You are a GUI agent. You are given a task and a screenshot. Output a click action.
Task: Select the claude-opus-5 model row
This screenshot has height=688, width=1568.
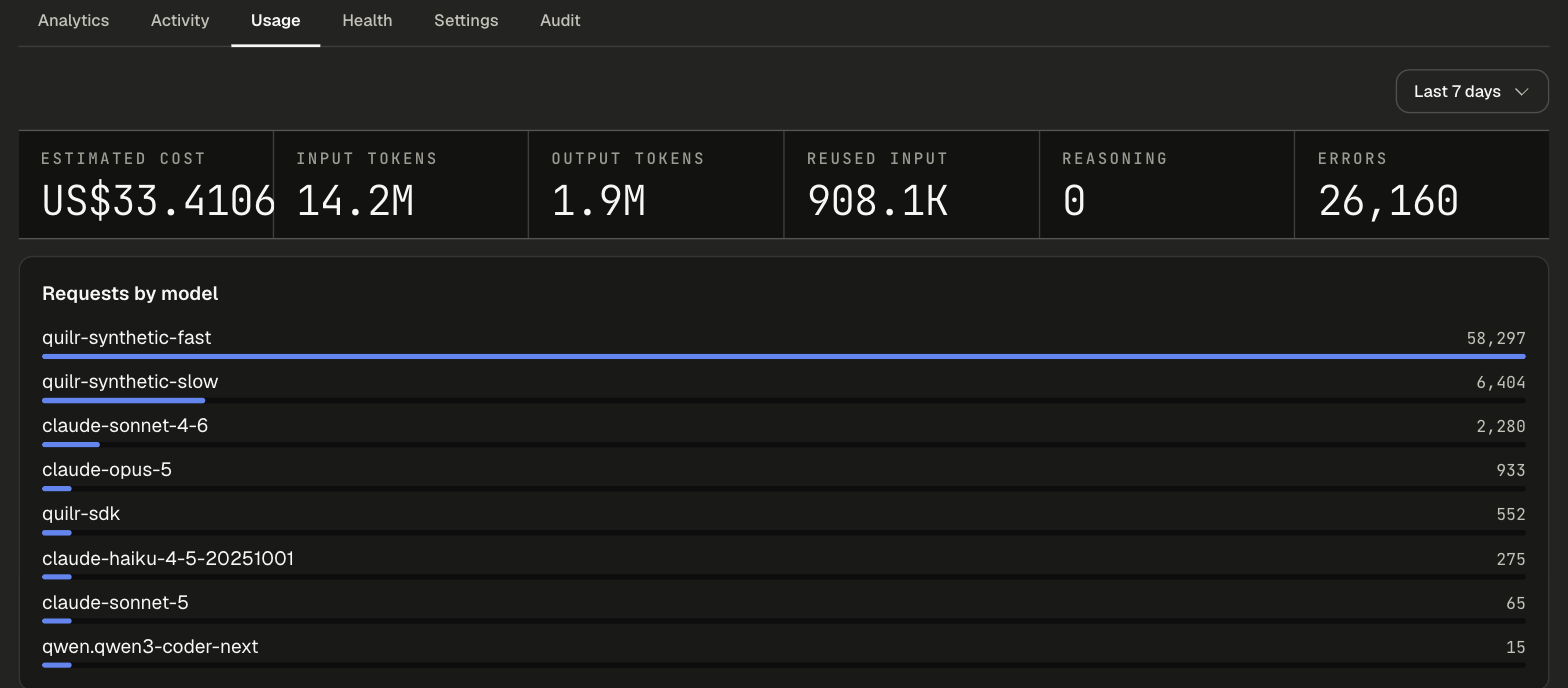784,474
